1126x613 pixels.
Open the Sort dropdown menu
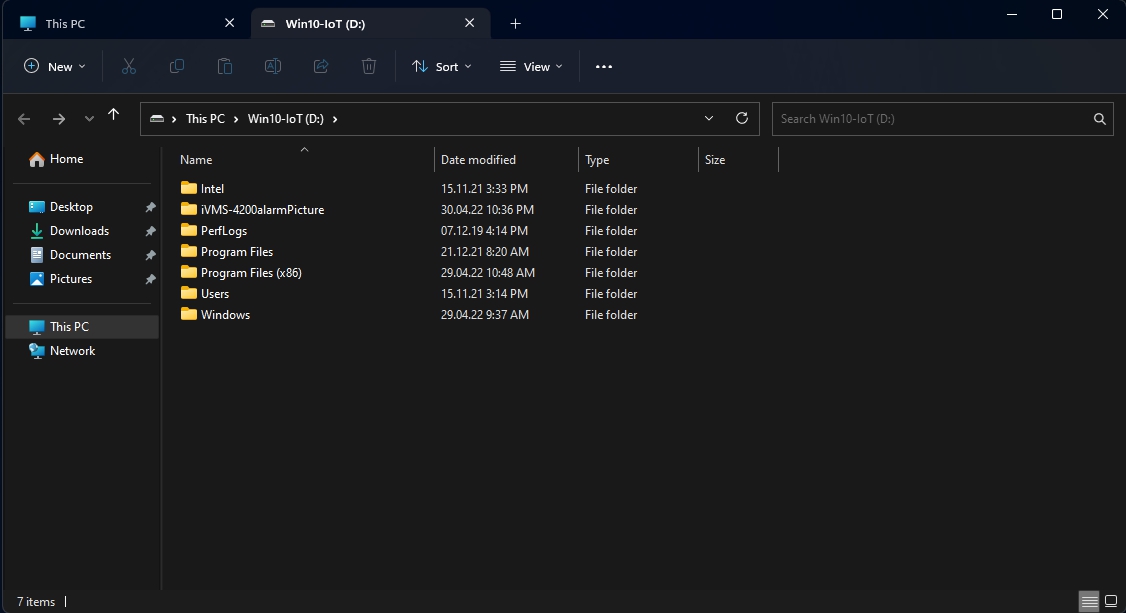[442, 66]
